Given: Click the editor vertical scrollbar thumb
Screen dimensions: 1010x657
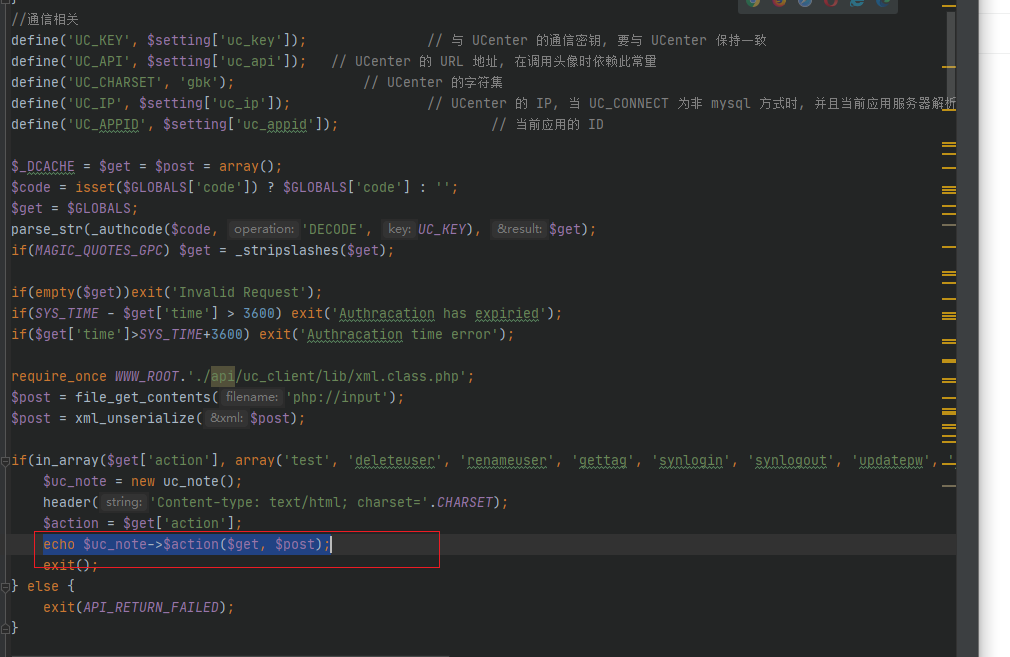Looking at the screenshot, I should pos(951,55).
